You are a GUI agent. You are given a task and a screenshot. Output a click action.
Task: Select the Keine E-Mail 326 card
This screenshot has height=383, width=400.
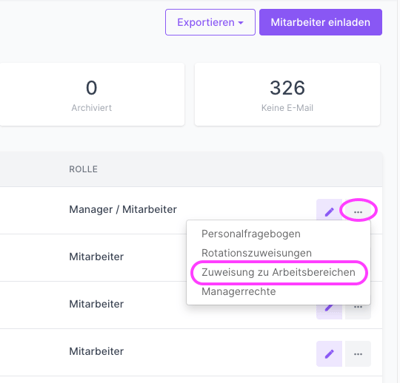click(287, 95)
